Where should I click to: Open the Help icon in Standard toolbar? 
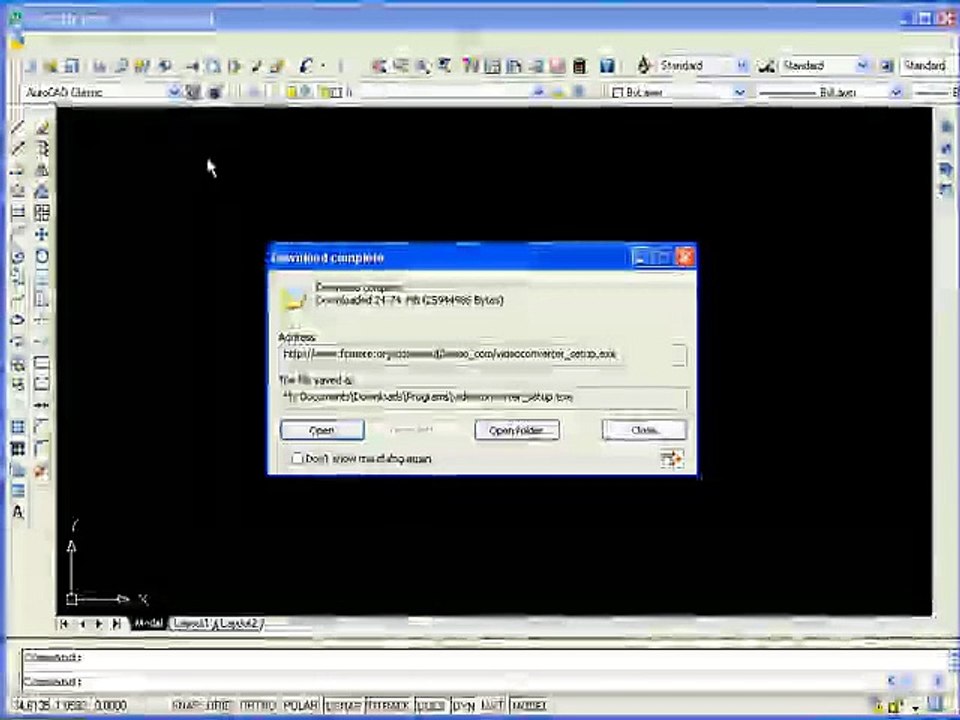click(x=607, y=66)
